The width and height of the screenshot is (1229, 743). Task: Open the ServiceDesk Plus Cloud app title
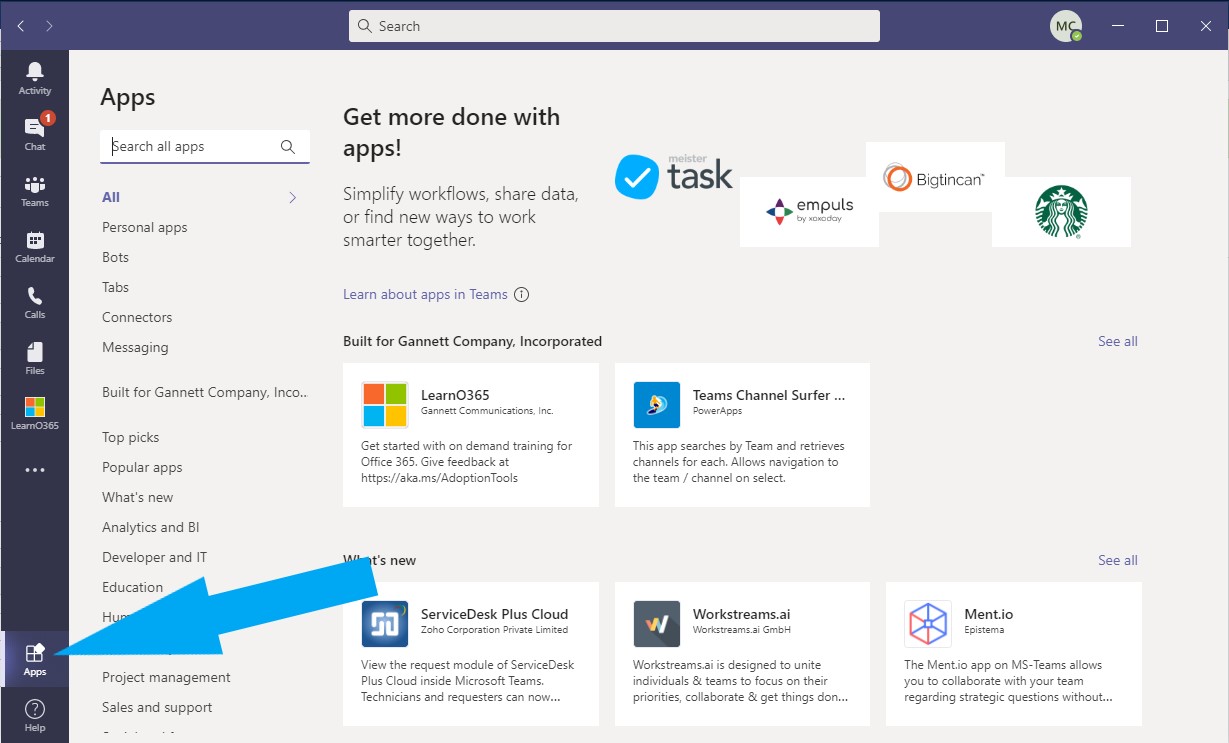(x=494, y=614)
